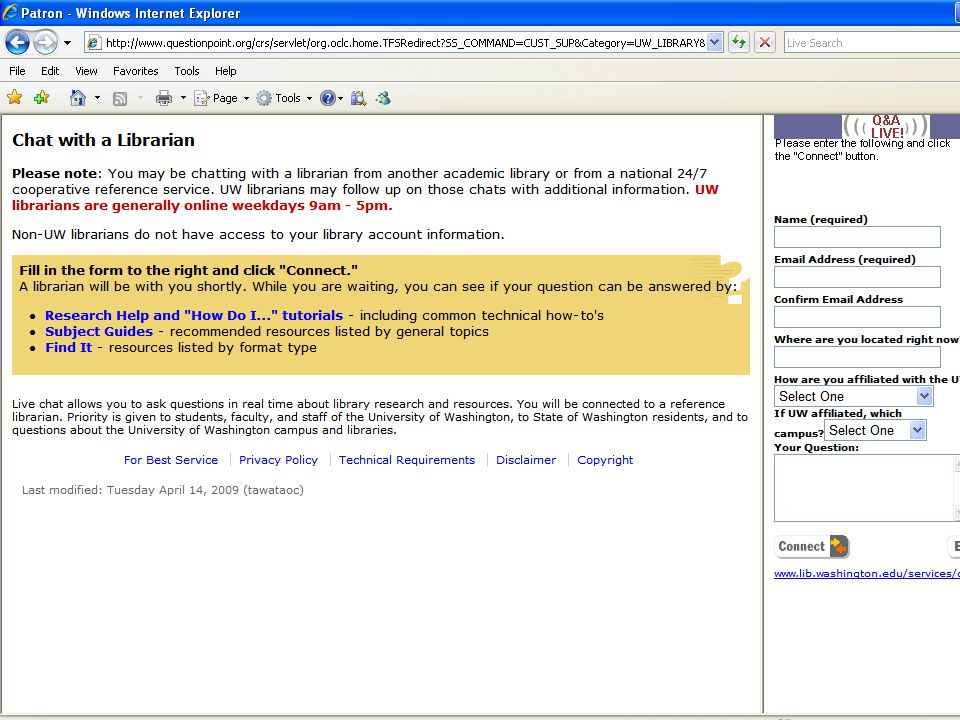Click the Connect button

tap(812, 546)
